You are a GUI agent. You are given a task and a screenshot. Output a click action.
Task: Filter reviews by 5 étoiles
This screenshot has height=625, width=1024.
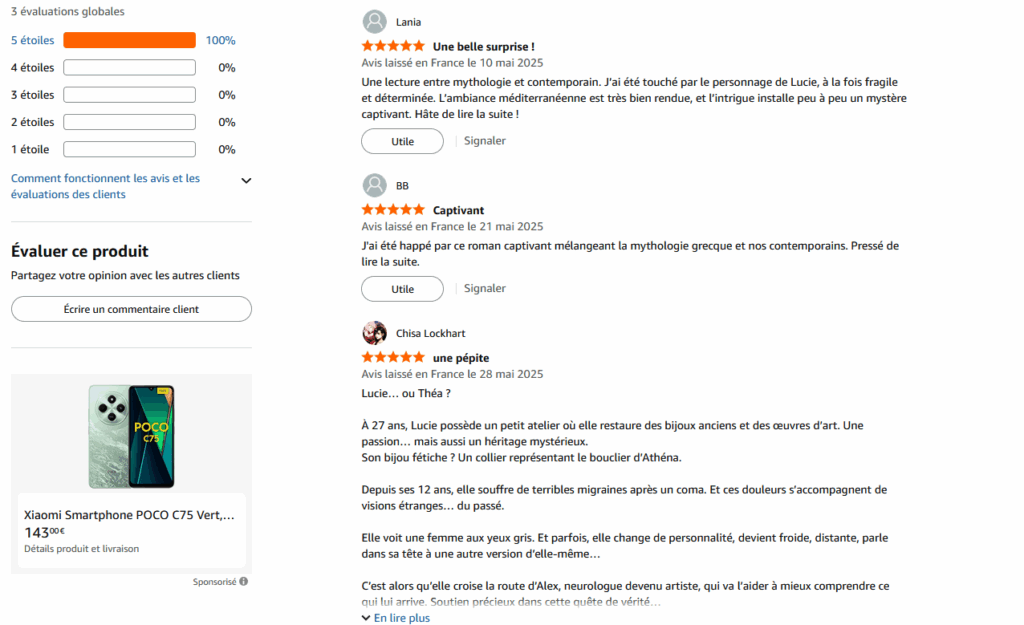32,41
